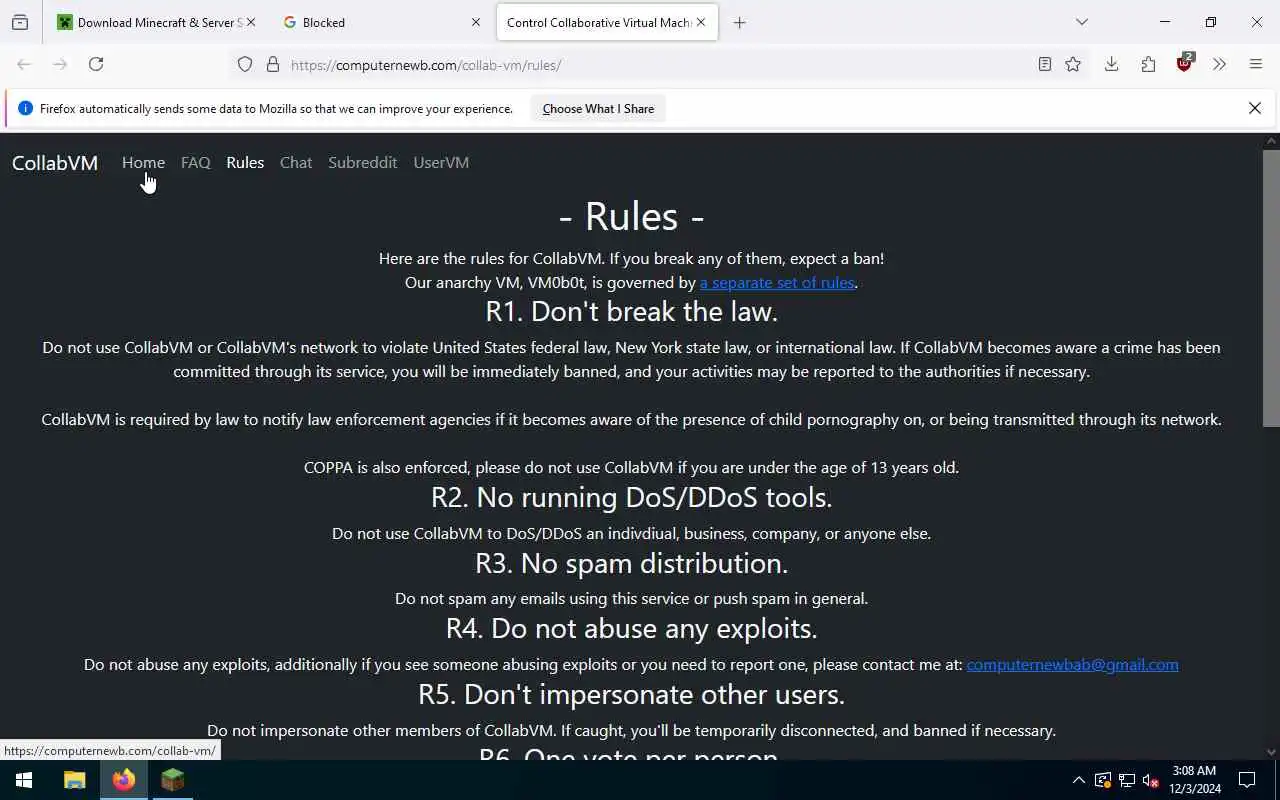Open the network tray icon
Image resolution: width=1280 pixels, height=800 pixels.
click(1127, 780)
